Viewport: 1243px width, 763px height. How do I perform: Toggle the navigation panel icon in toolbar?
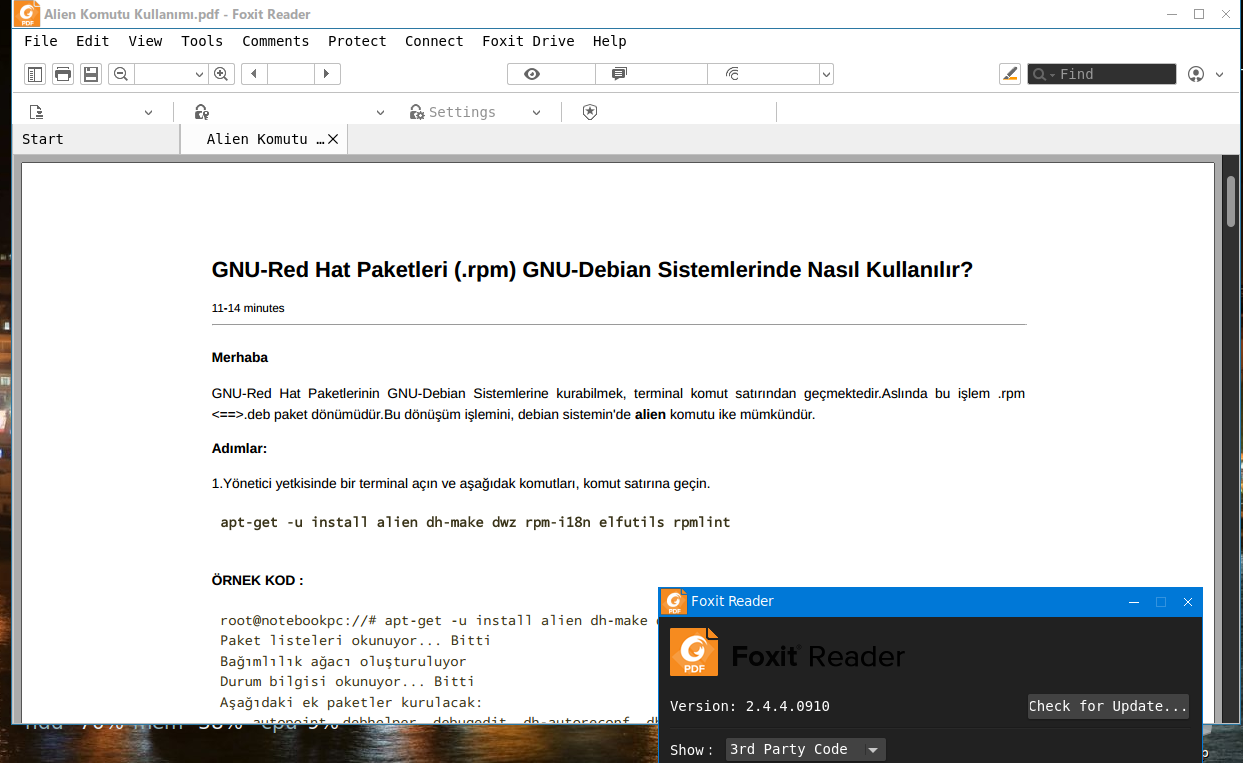coord(35,74)
